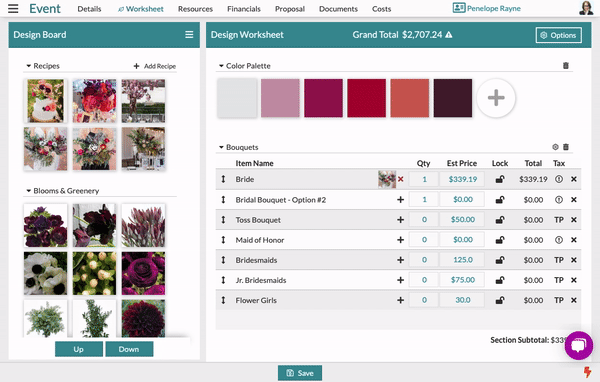
Task: Collapse the Bouquets section
Action: (x=221, y=147)
